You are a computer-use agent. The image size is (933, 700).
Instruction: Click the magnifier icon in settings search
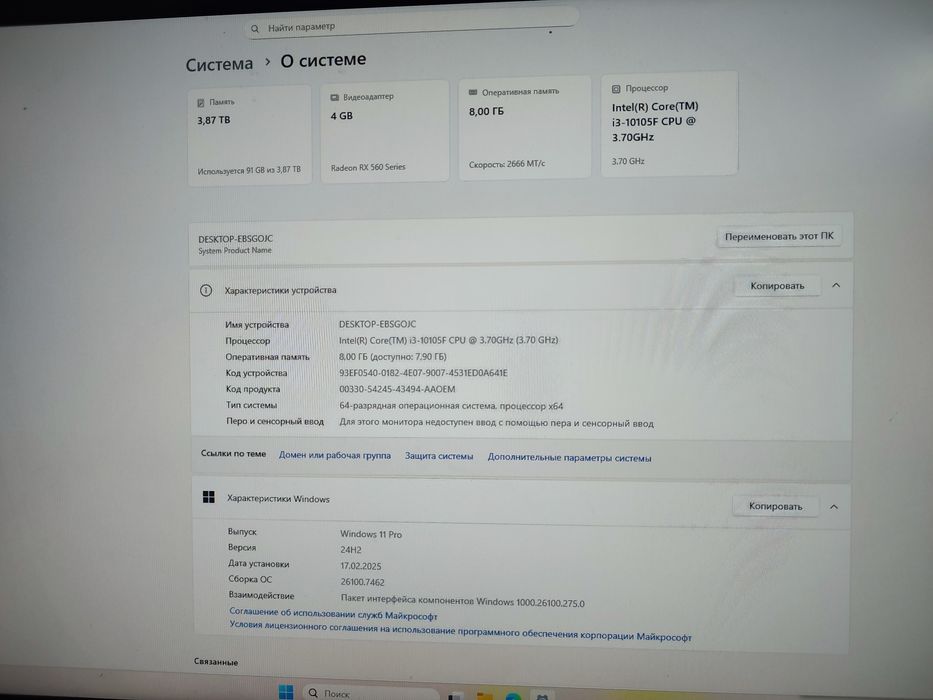pos(255,29)
